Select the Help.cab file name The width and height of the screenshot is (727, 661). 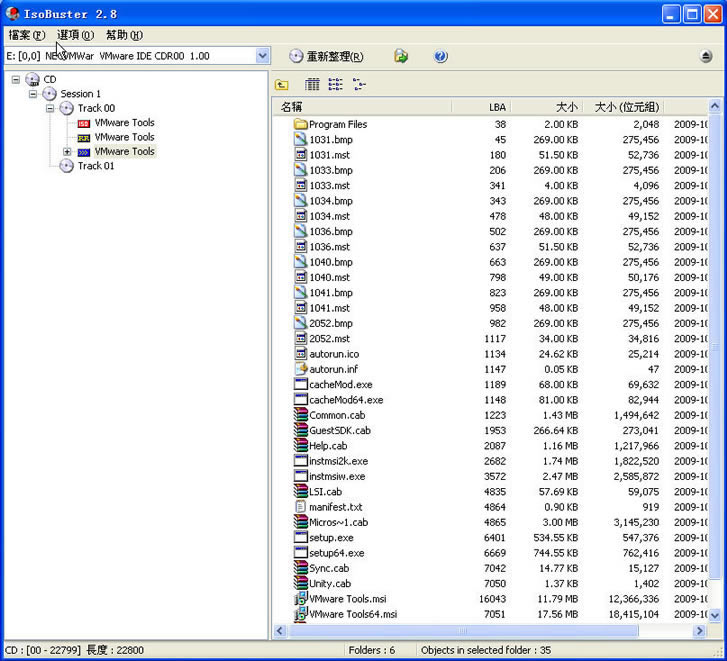(x=328, y=445)
